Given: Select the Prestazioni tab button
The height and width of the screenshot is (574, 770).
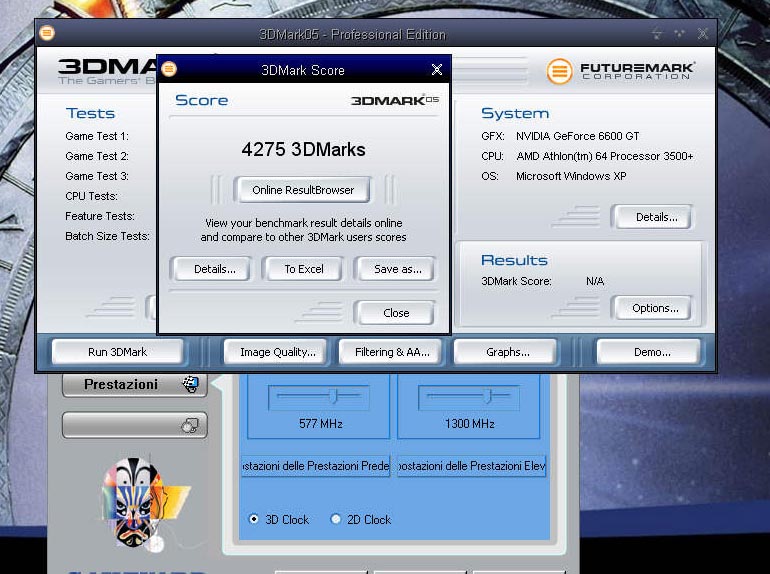Looking at the screenshot, I should click(x=135, y=384).
